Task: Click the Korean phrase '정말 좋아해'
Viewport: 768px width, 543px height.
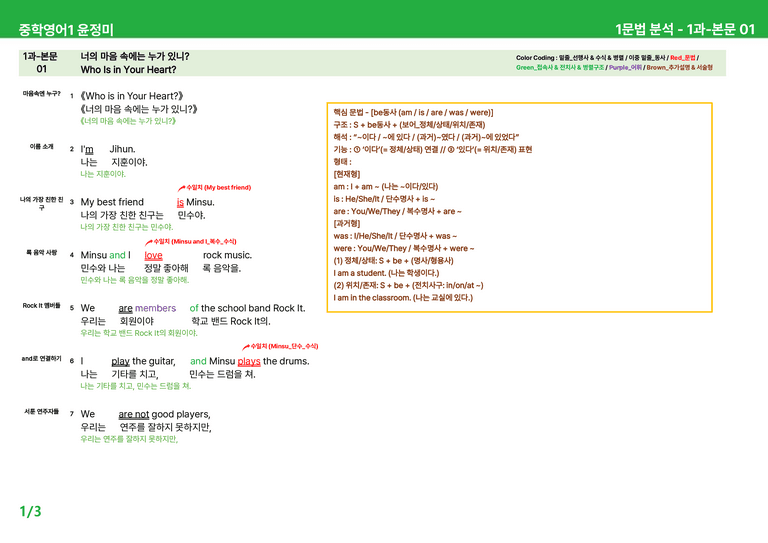Action: [166, 268]
